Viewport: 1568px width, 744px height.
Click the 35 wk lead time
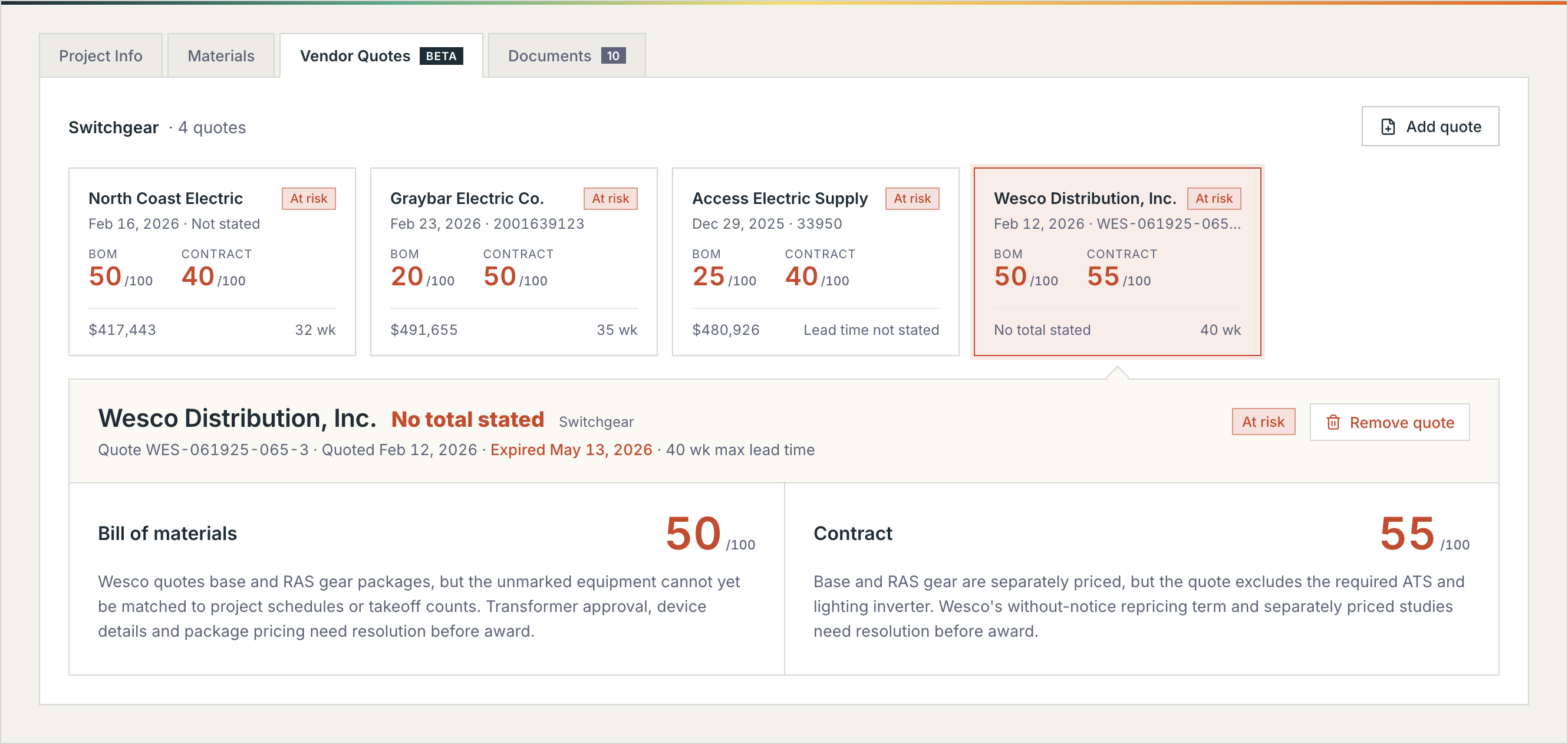[617, 330]
